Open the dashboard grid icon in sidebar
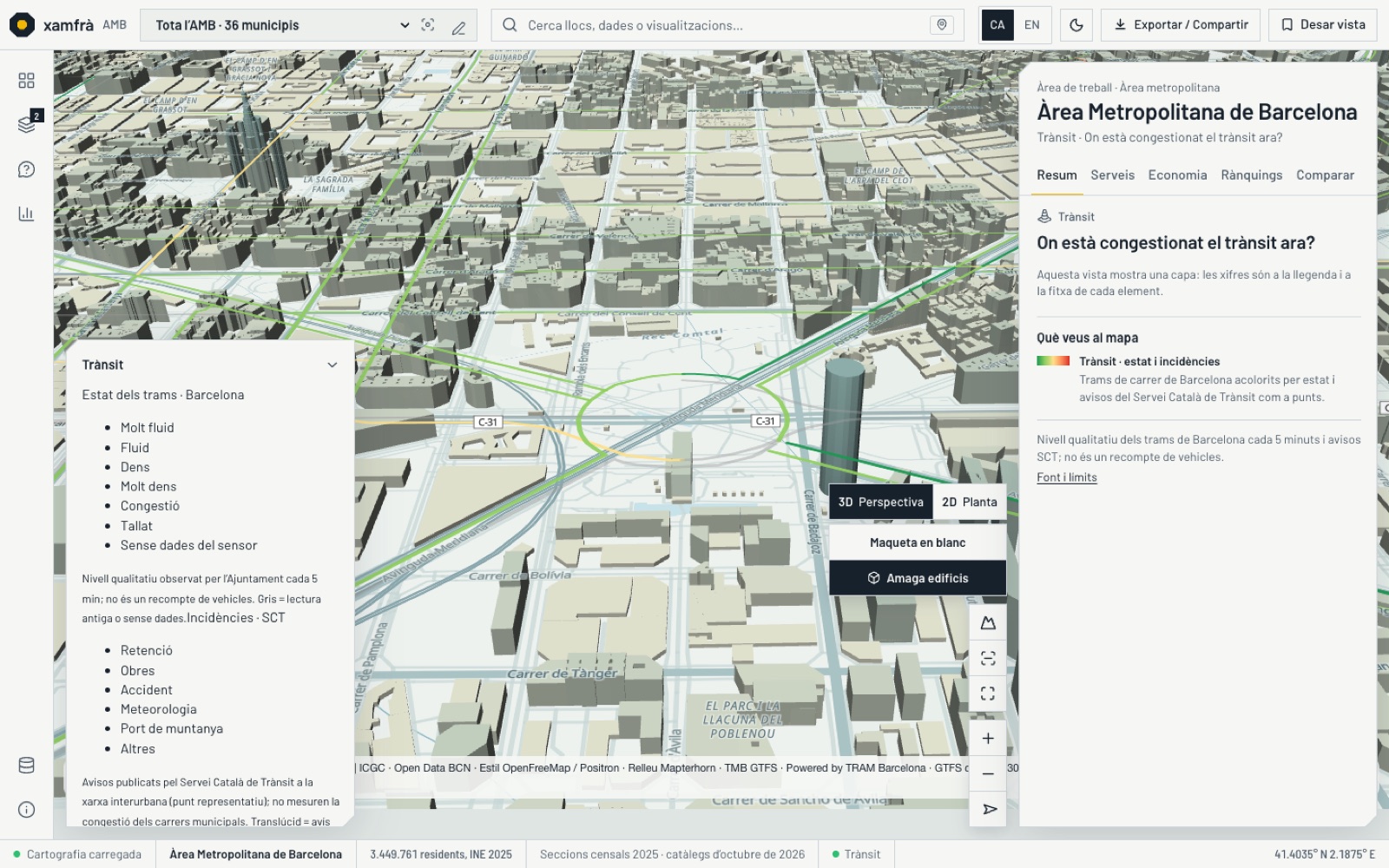 (26, 81)
